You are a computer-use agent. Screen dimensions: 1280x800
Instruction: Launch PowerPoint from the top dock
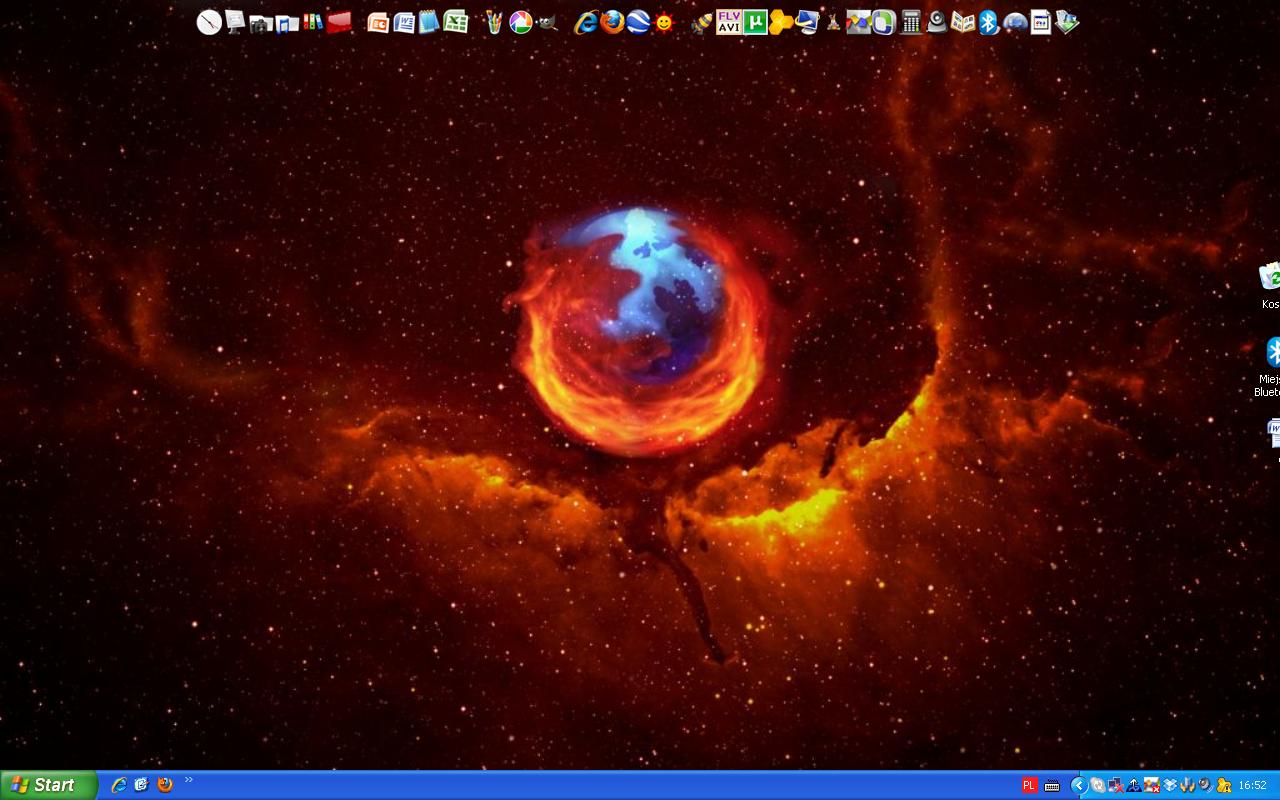(x=378, y=23)
